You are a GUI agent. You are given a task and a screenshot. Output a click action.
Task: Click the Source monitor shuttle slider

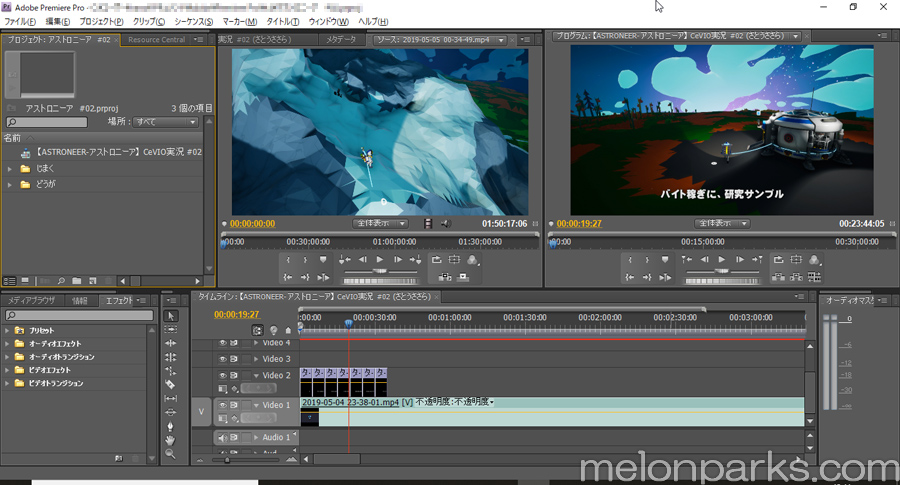click(380, 271)
